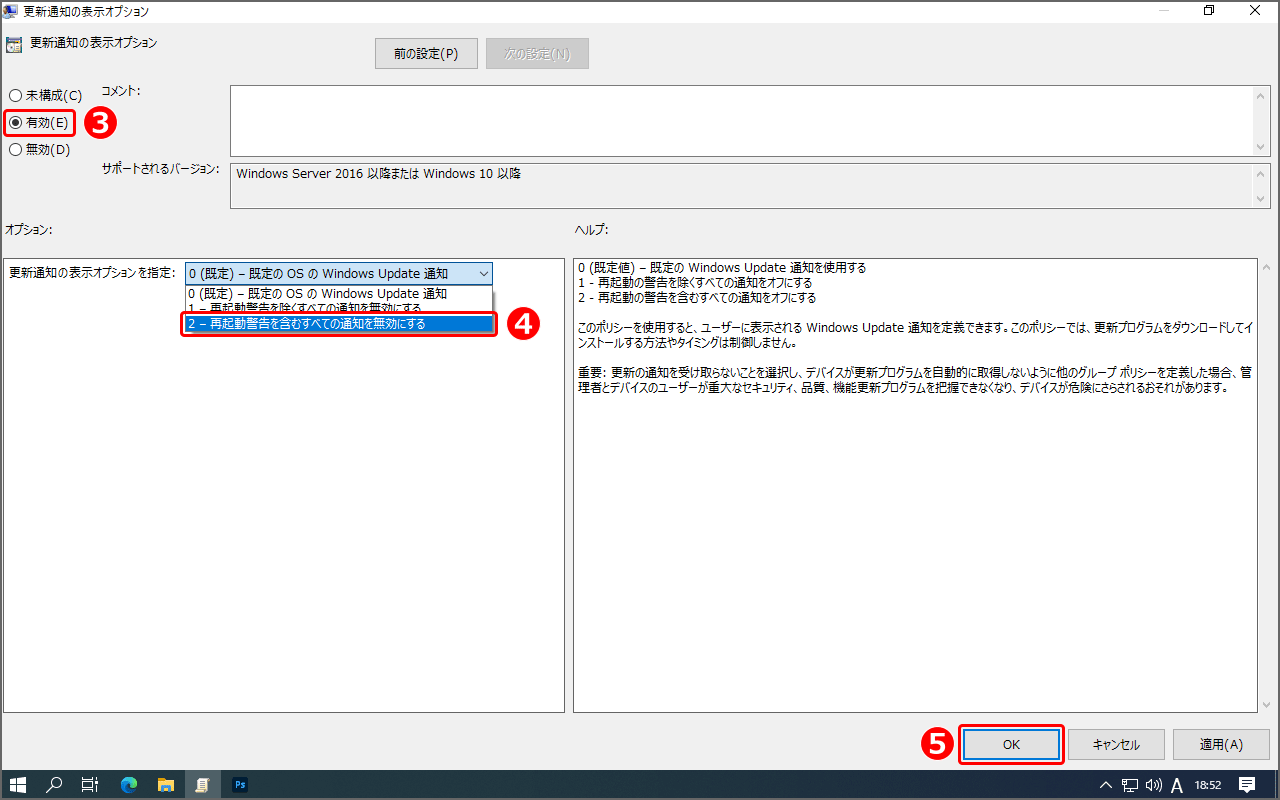Click help text '0 (既定値) – 既定の Windows Update 通知を使用する'
Screen dimensions: 1280x800
pos(722,268)
